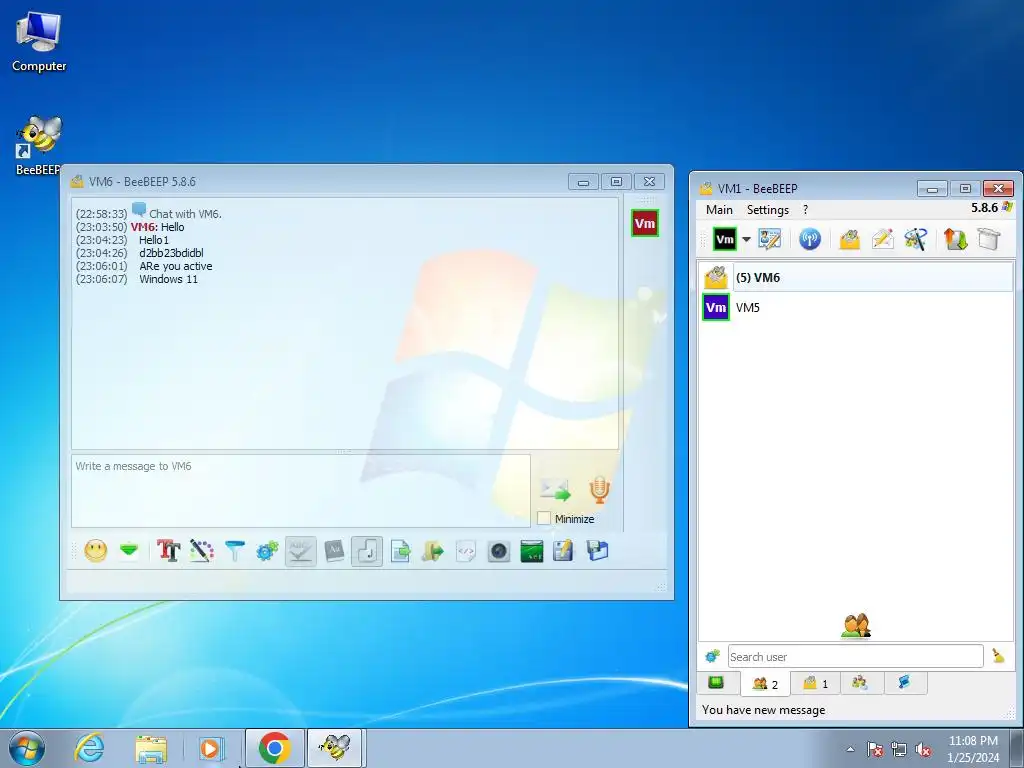Click the black Vm status avatar button
The width and height of the screenshot is (1024, 768).
click(x=725, y=239)
